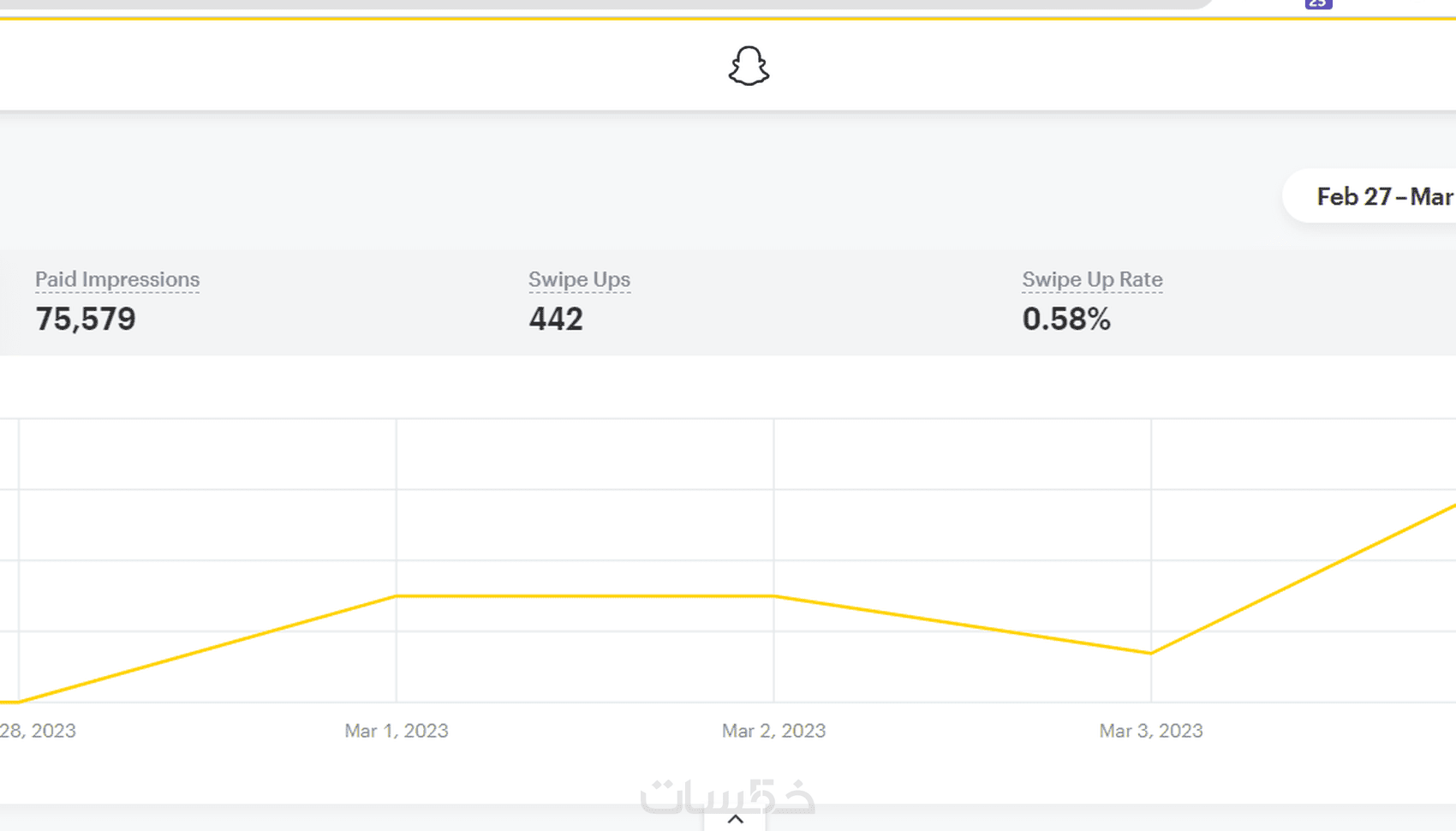Viewport: 1456px width, 831px height.
Task: Collapse the chart panel with the chevron
Action: pos(735,819)
